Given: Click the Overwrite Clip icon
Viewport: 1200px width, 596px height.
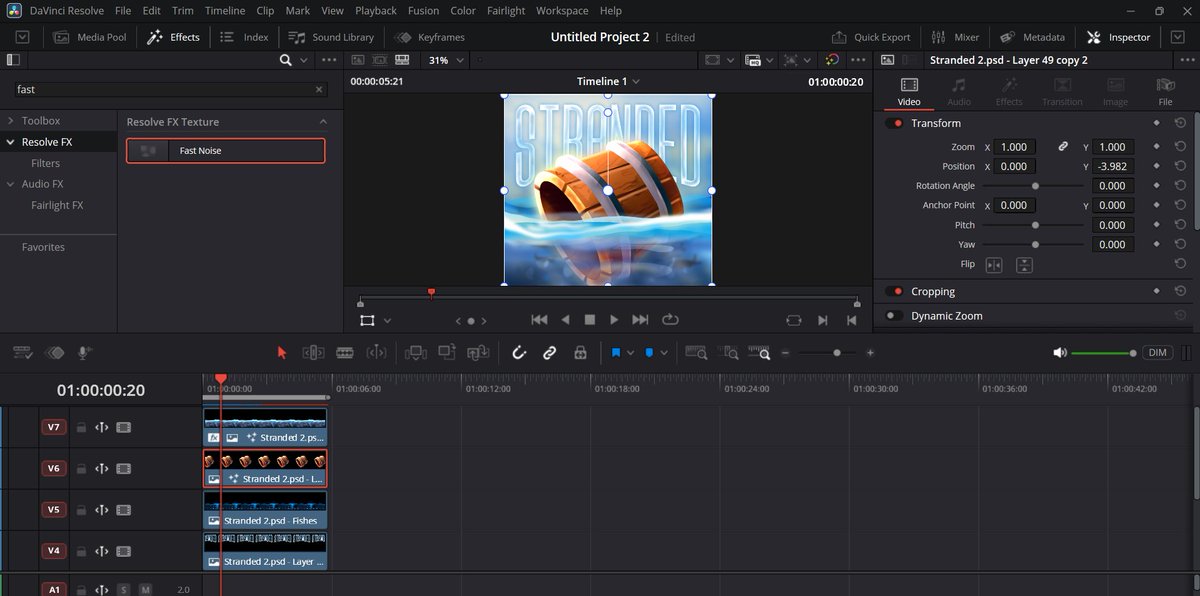Looking at the screenshot, I should pyautogui.click(x=447, y=352).
